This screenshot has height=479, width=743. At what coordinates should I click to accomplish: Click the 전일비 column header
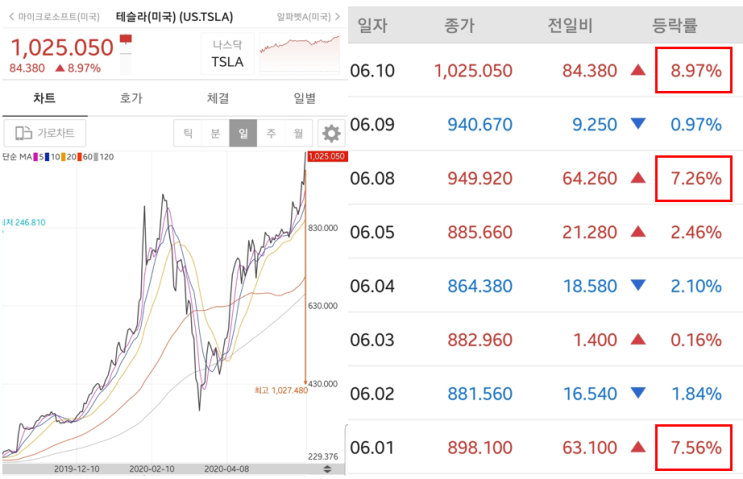point(570,25)
